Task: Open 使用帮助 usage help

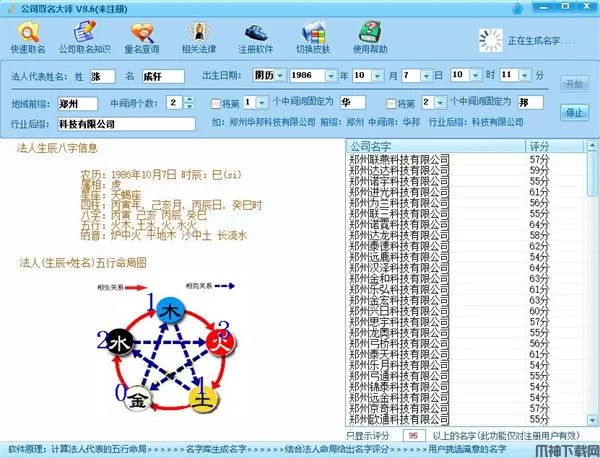Action: click(370, 38)
